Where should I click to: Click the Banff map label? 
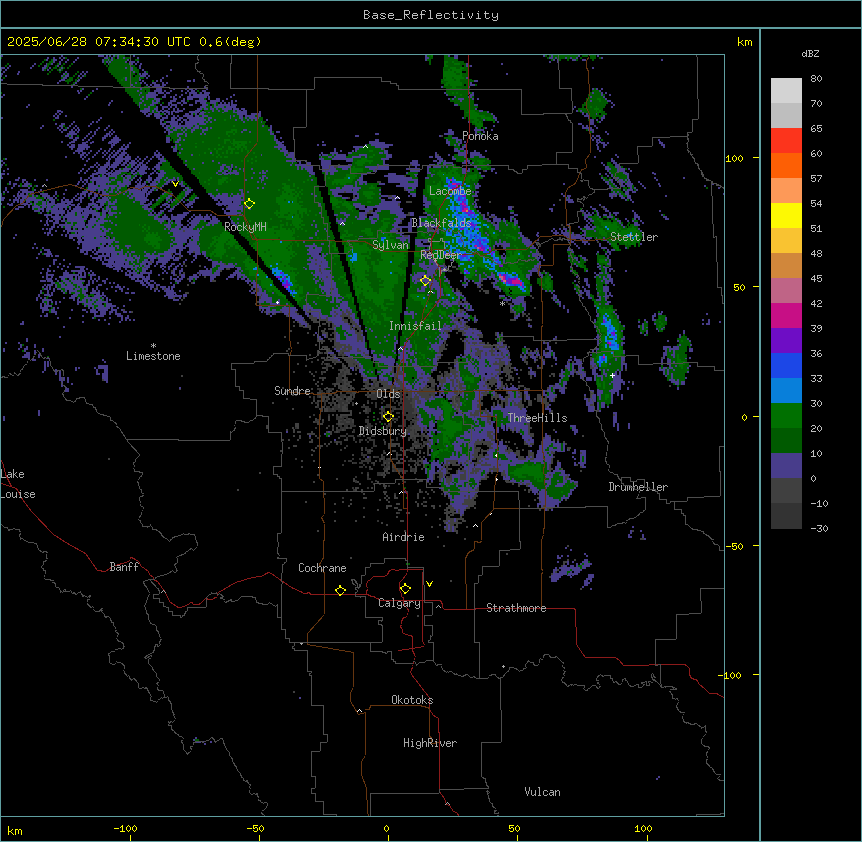tap(124, 567)
